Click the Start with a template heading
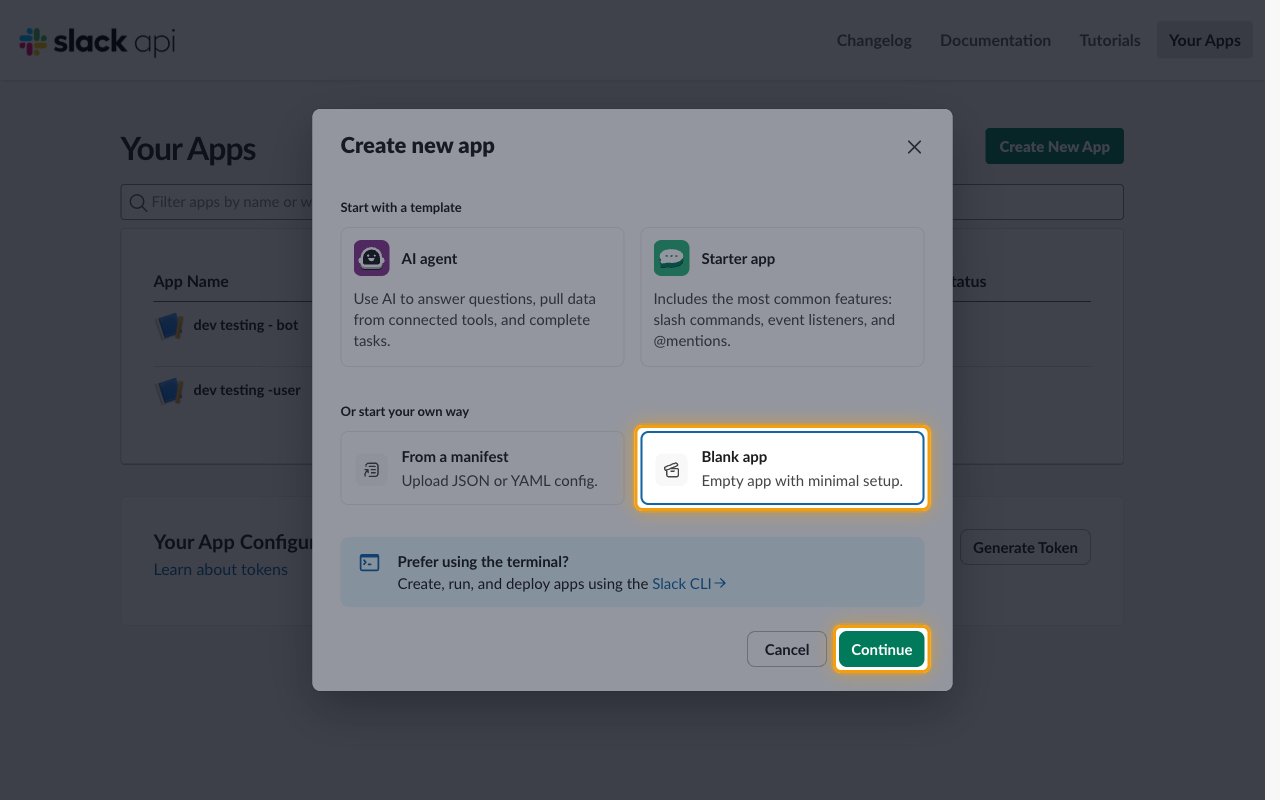 coord(401,208)
